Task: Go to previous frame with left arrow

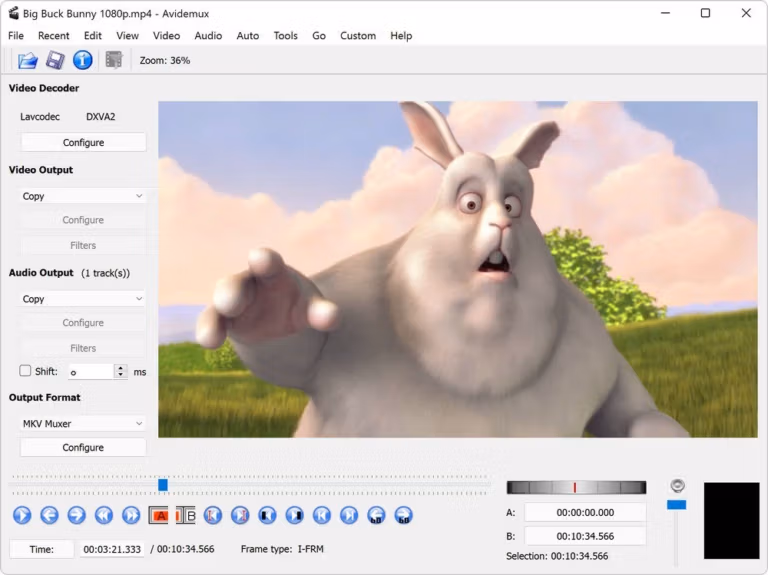Action: click(x=49, y=515)
